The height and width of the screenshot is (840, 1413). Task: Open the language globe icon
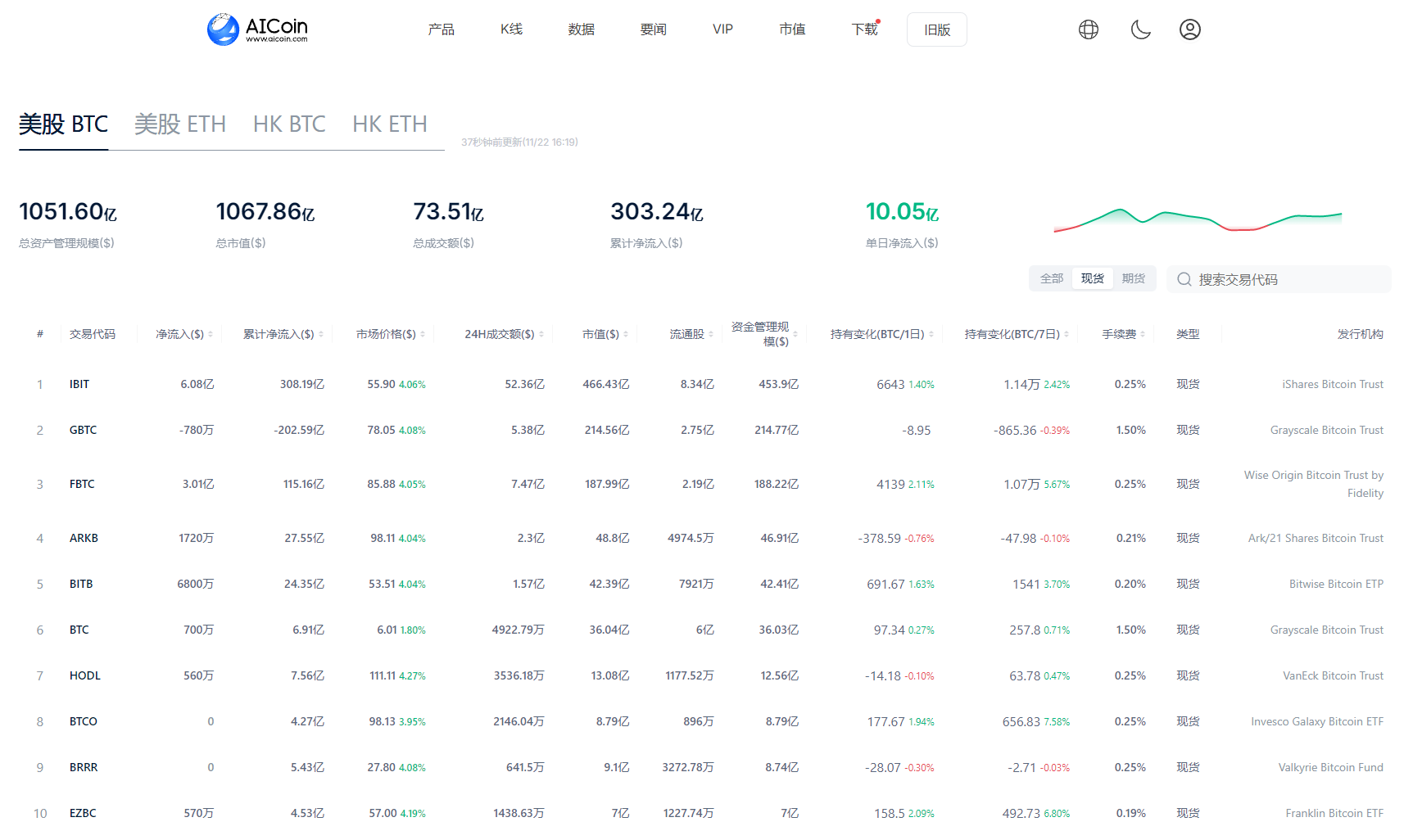tap(1089, 29)
